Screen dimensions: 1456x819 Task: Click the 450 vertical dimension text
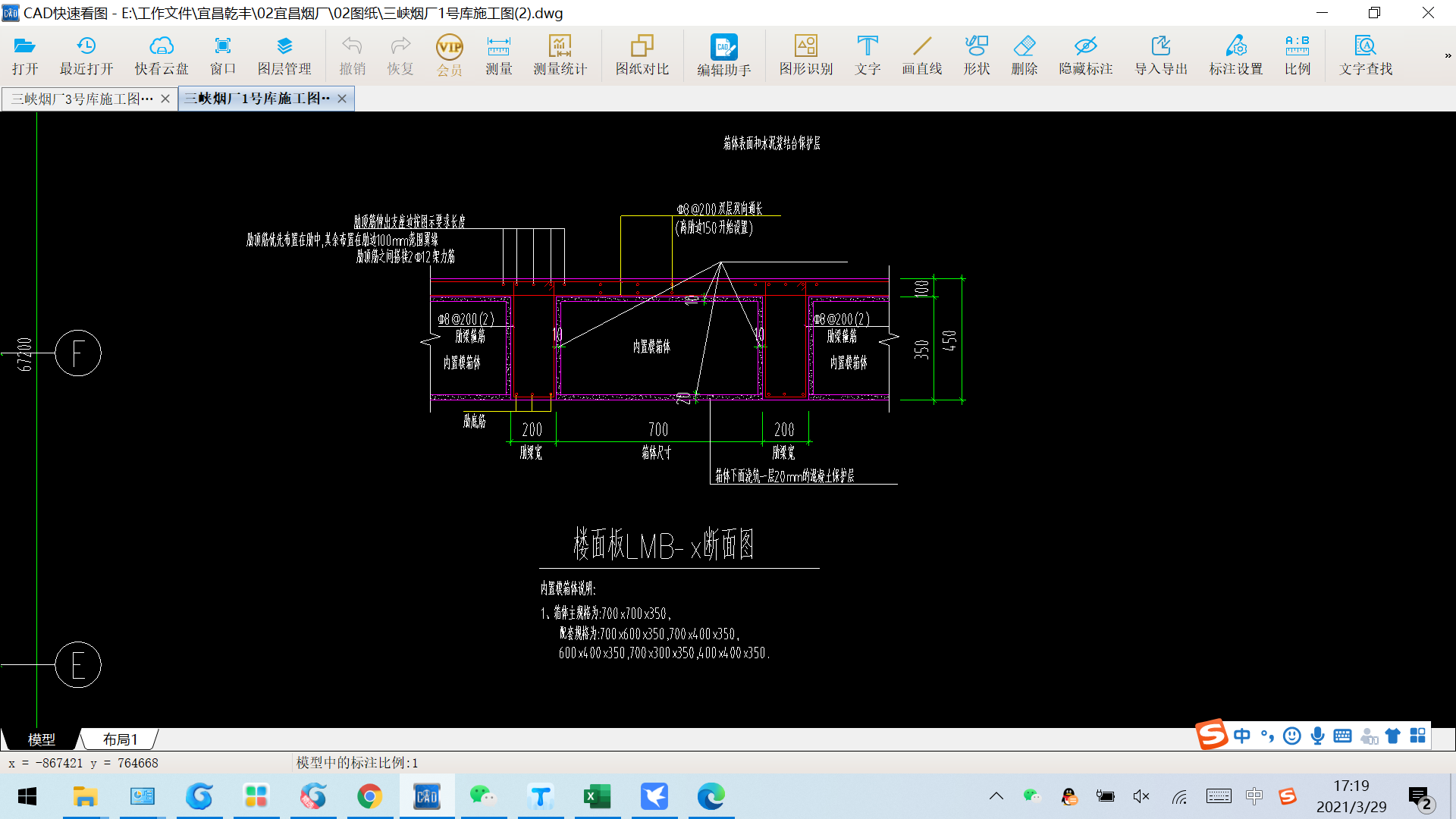pos(949,341)
